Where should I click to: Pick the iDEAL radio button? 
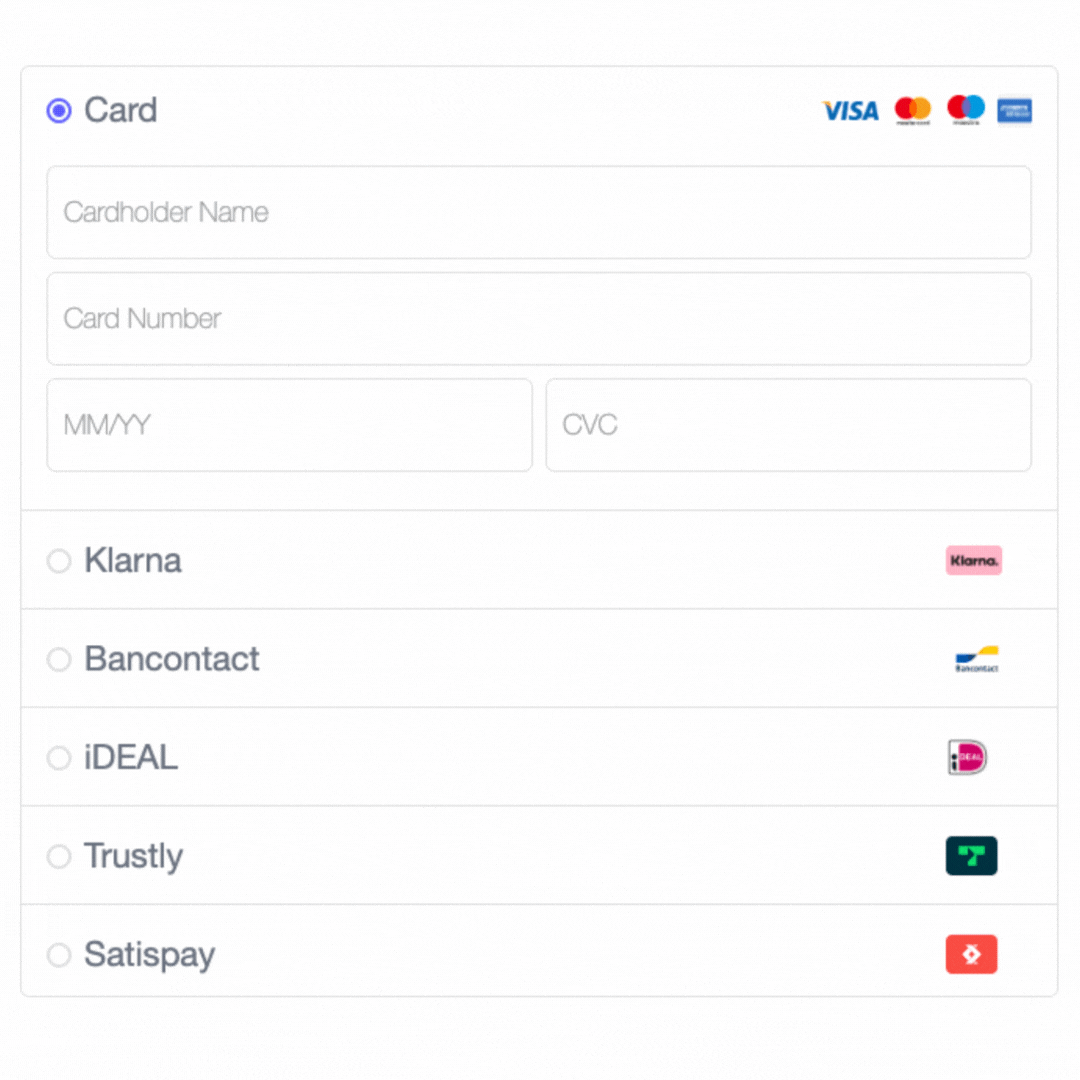coord(59,757)
